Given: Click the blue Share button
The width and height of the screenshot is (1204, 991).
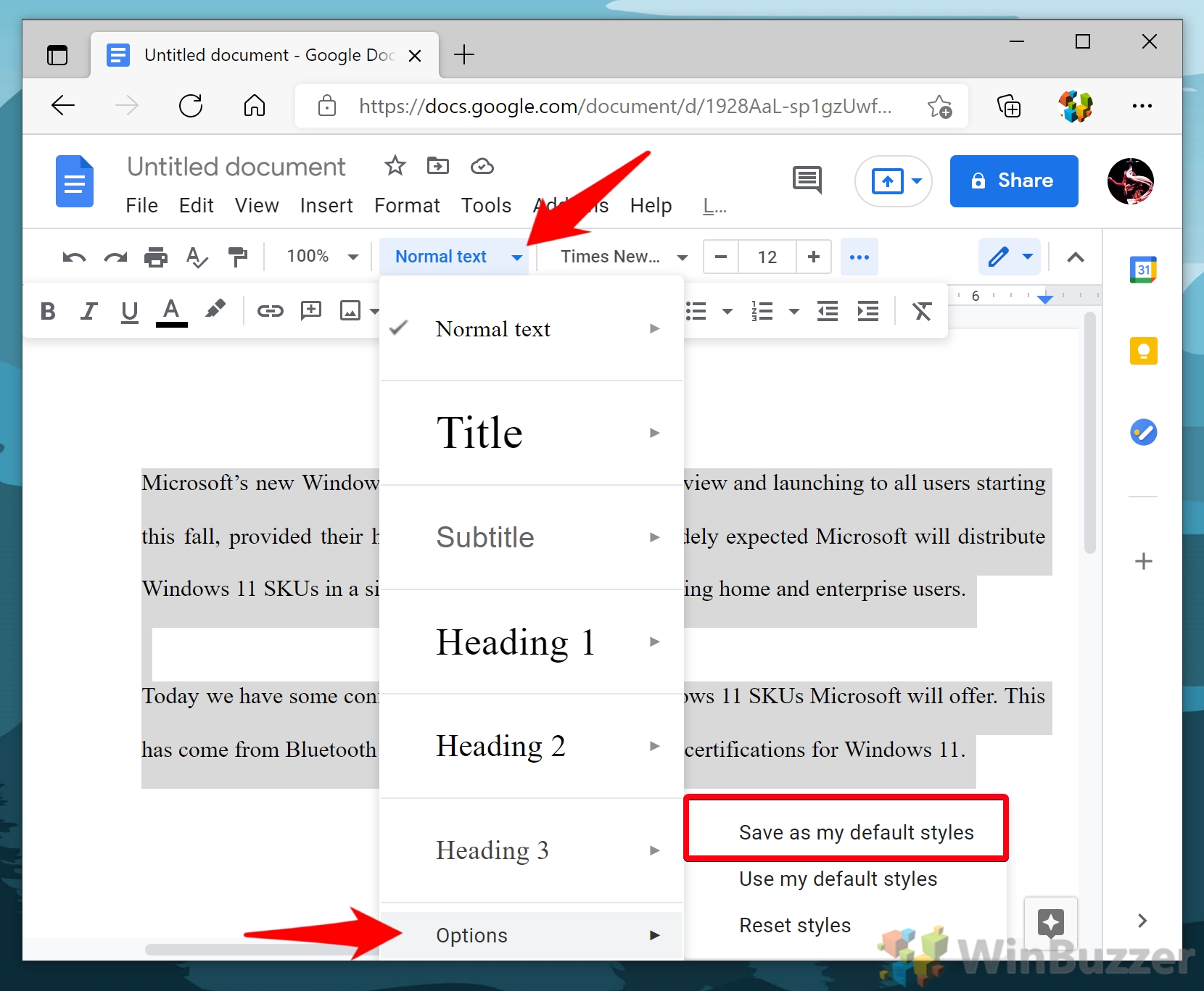Looking at the screenshot, I should point(1013,181).
